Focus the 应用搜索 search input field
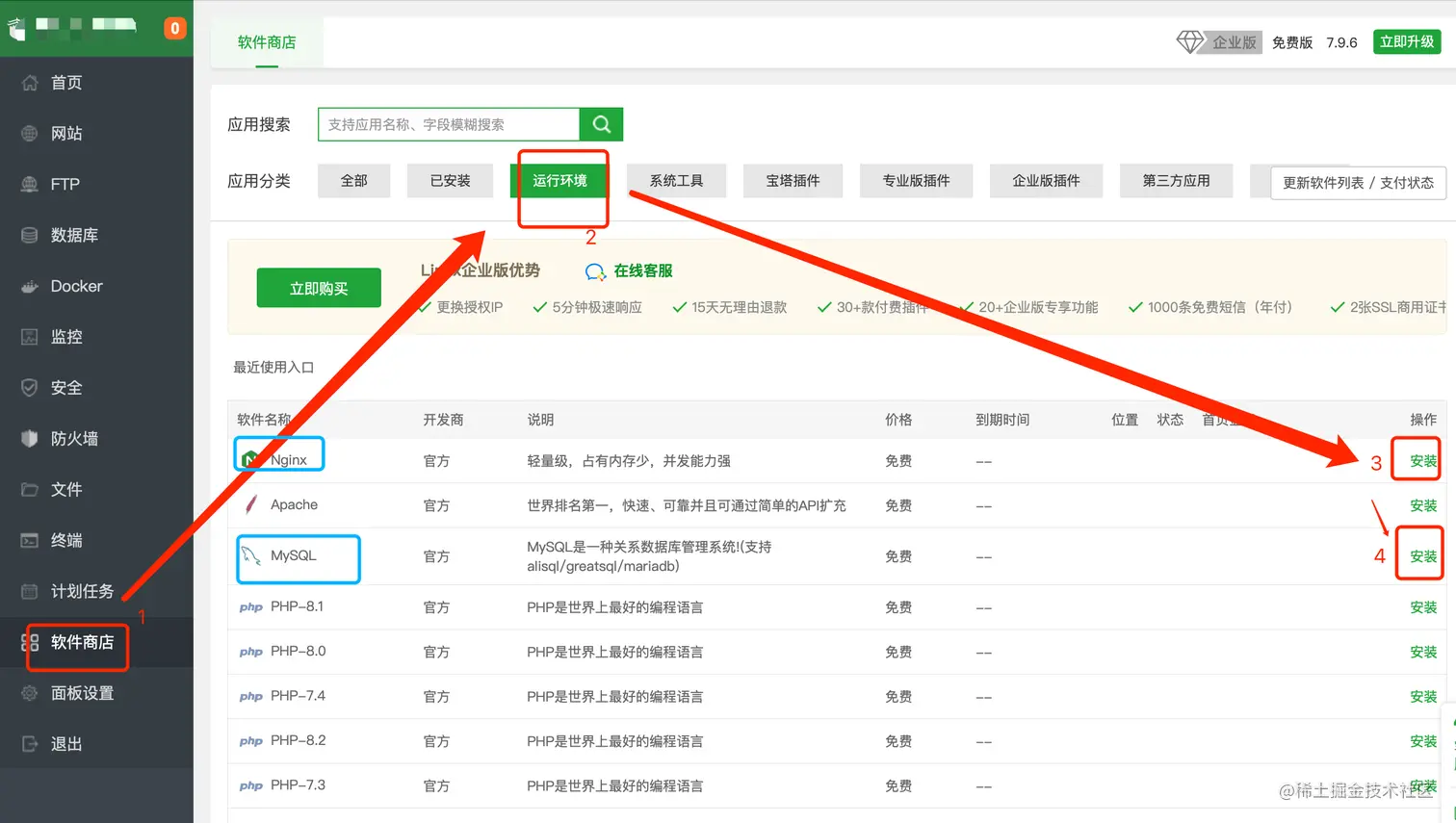 [449, 124]
